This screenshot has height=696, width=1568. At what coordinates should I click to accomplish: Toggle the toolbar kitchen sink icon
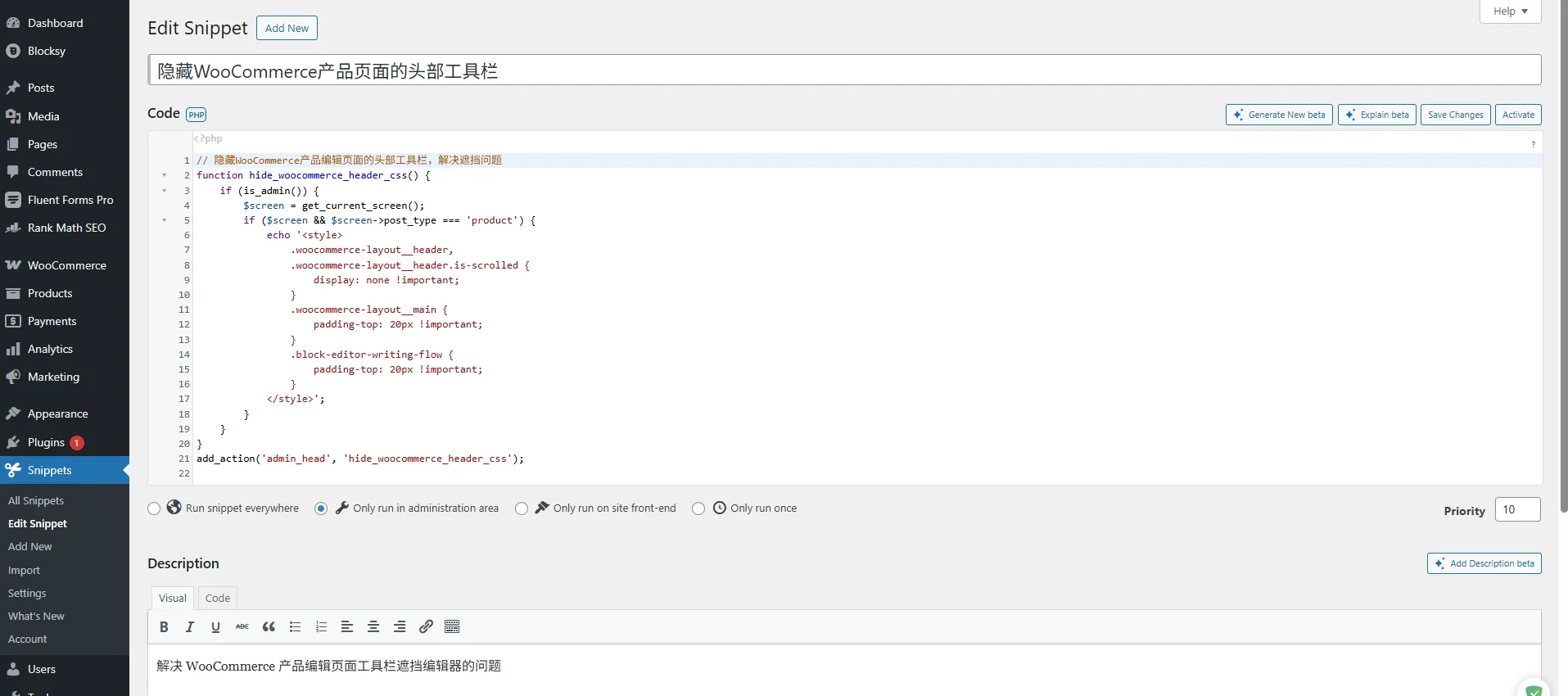pyautogui.click(x=452, y=627)
